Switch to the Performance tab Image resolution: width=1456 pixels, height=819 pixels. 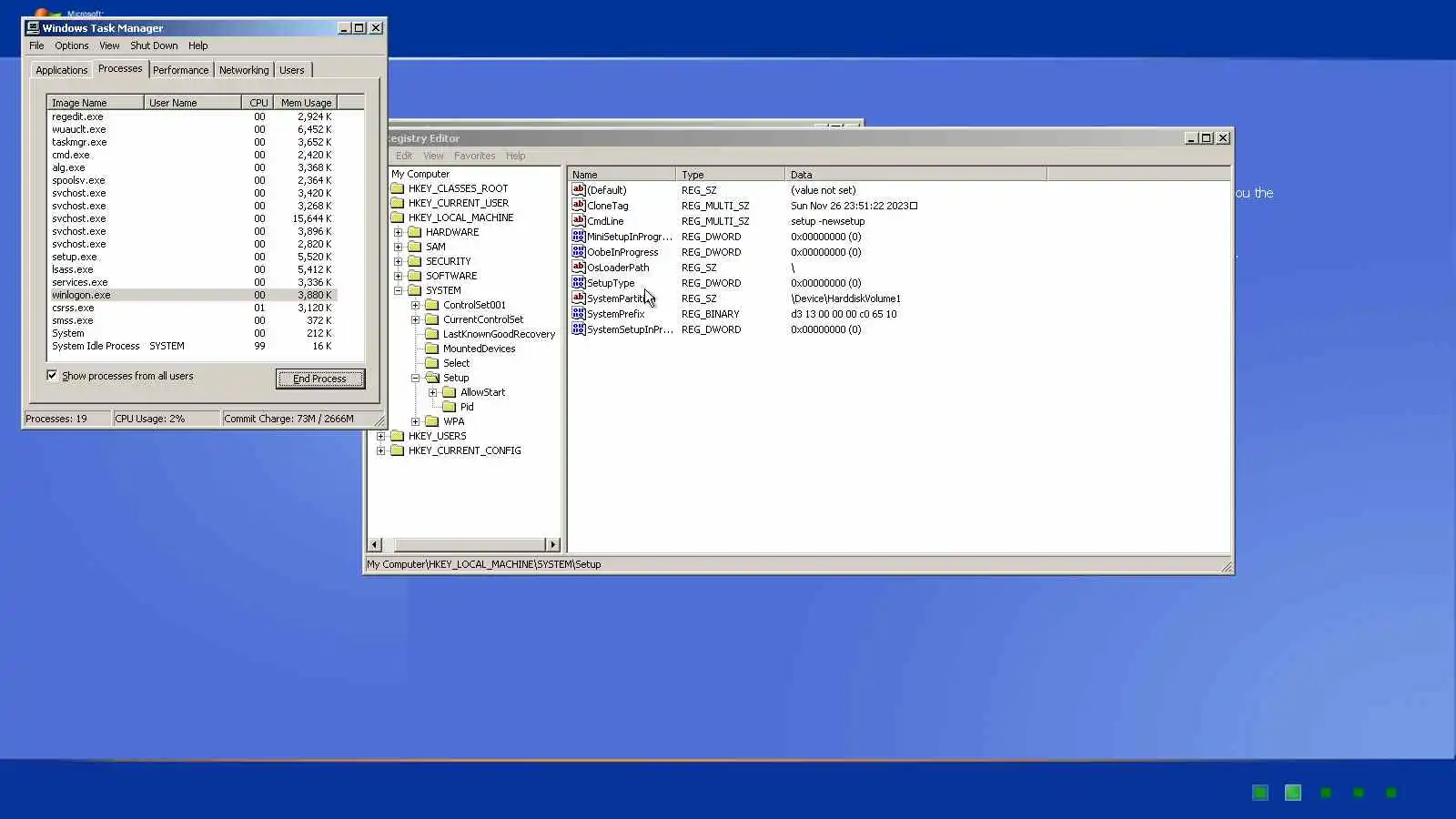[x=180, y=70]
